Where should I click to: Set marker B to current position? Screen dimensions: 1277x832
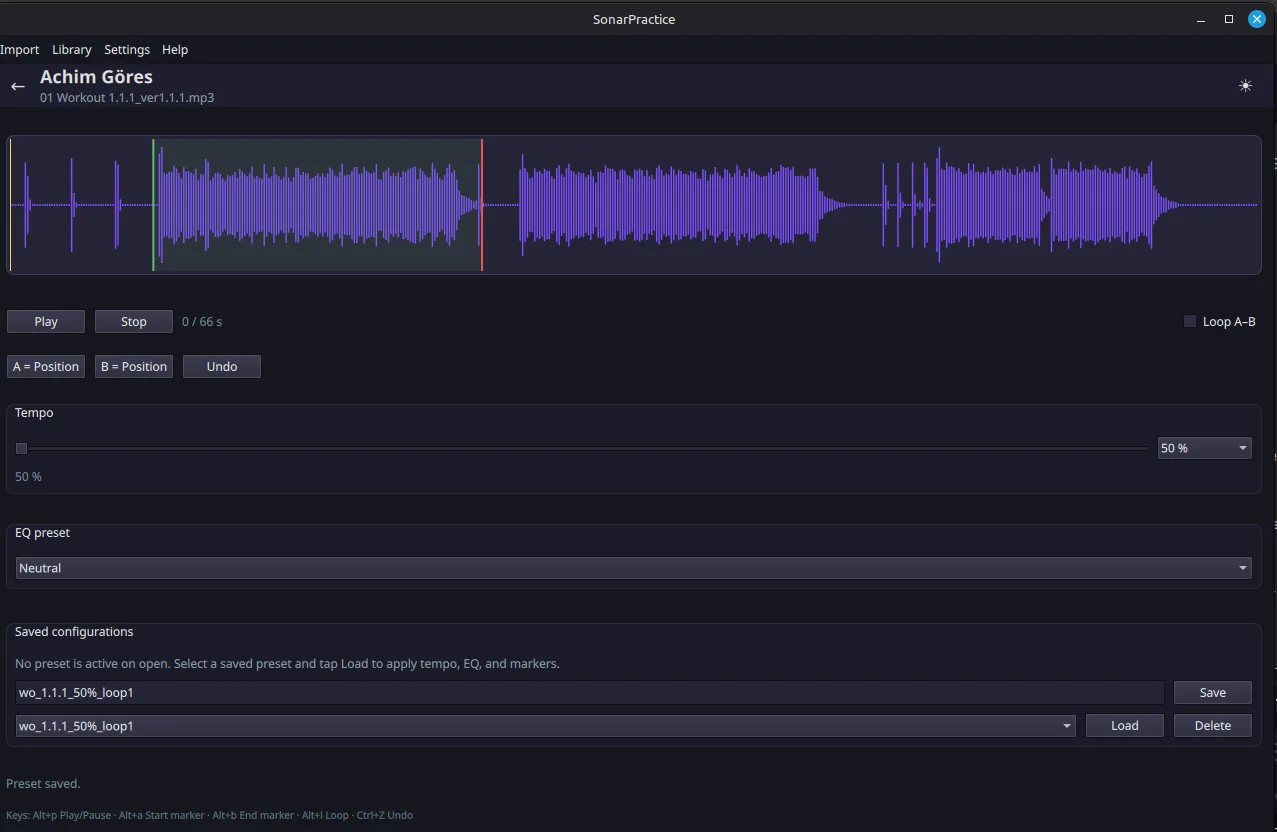[134, 367]
